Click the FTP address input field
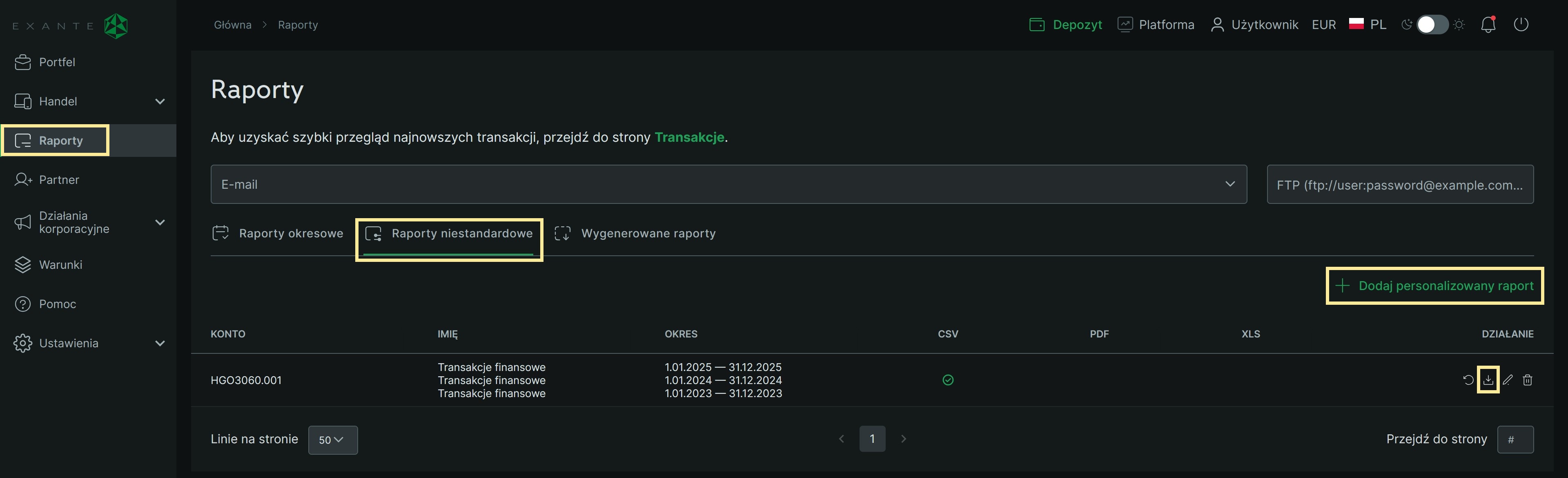Image resolution: width=1568 pixels, height=478 pixels. [x=1399, y=185]
